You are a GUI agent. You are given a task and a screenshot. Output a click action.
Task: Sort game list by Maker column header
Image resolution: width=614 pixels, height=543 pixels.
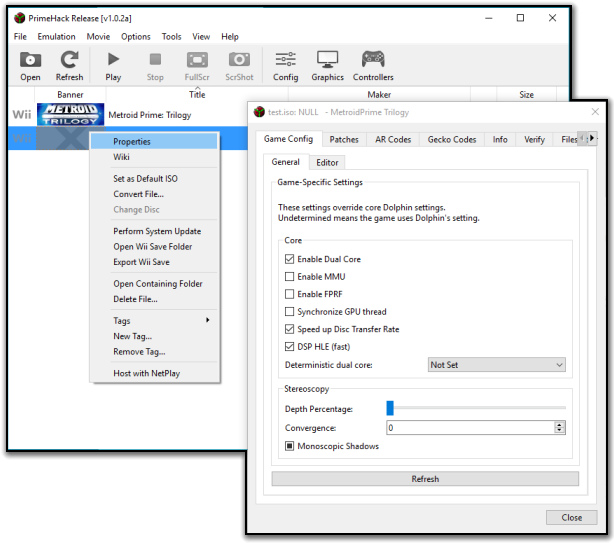[379, 94]
